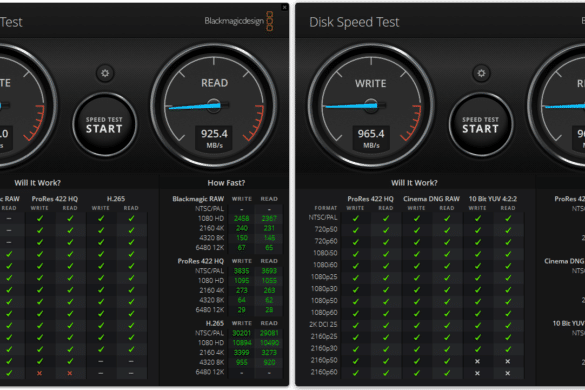This screenshot has width=585, height=390.
Task: Select H.265 4320 8K read value 920
Action: [269, 362]
